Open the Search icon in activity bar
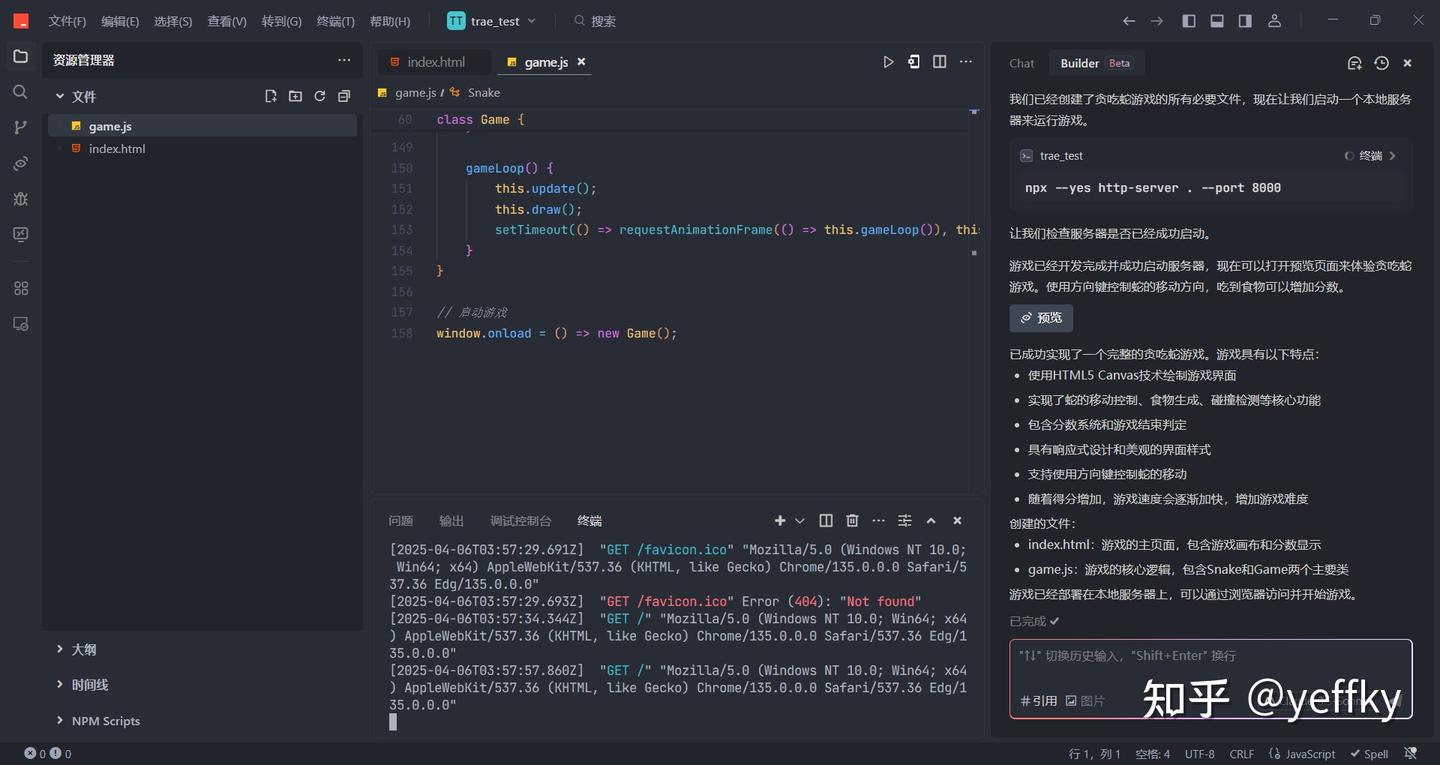1440x765 pixels. (20, 92)
